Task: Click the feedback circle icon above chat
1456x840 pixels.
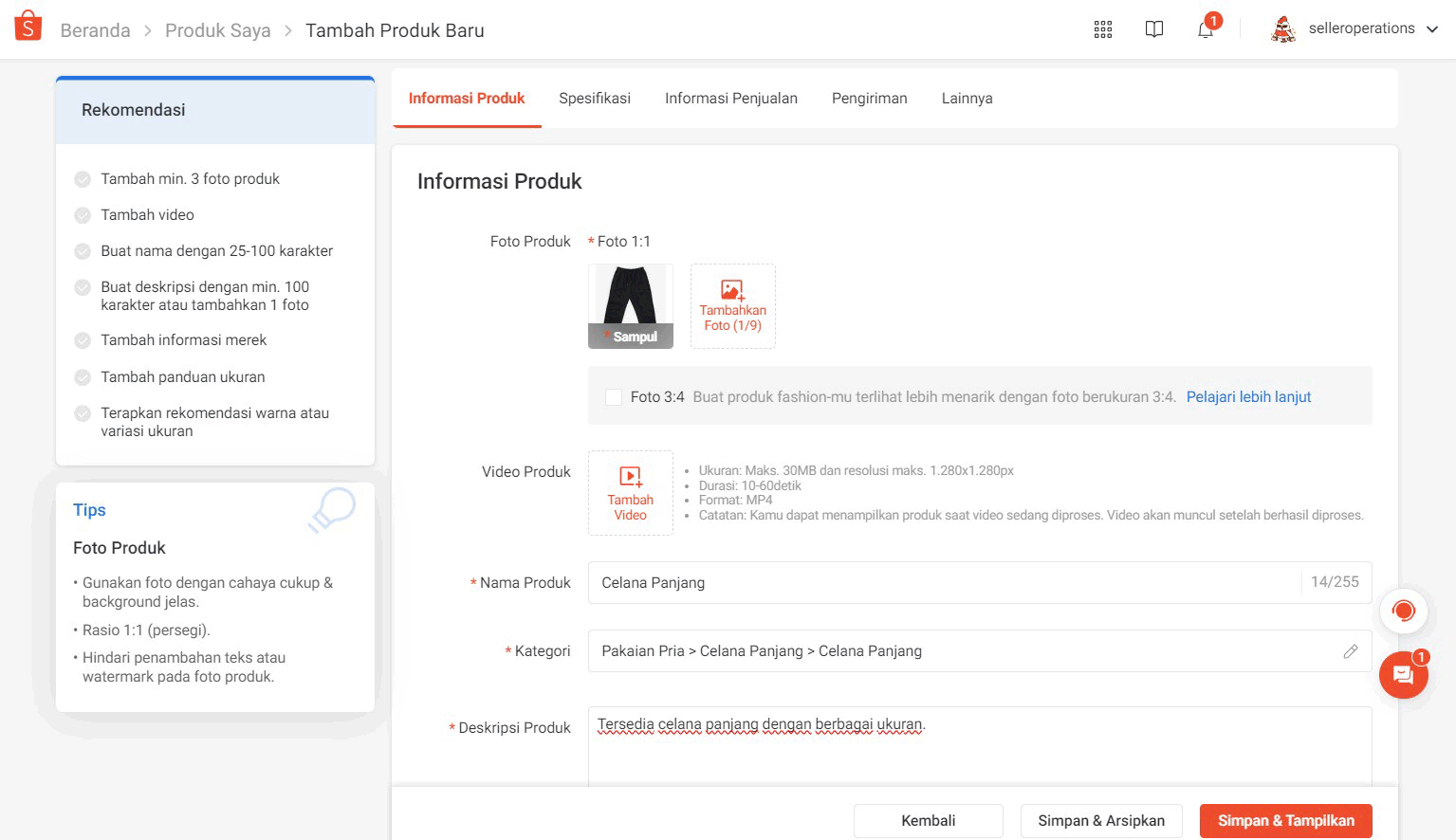Action: click(1403, 612)
